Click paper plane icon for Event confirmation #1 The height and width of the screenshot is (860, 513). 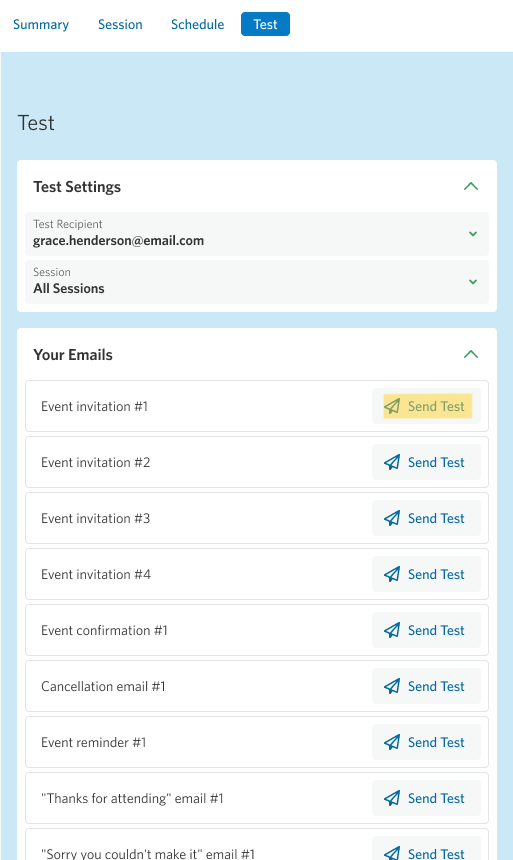click(392, 630)
